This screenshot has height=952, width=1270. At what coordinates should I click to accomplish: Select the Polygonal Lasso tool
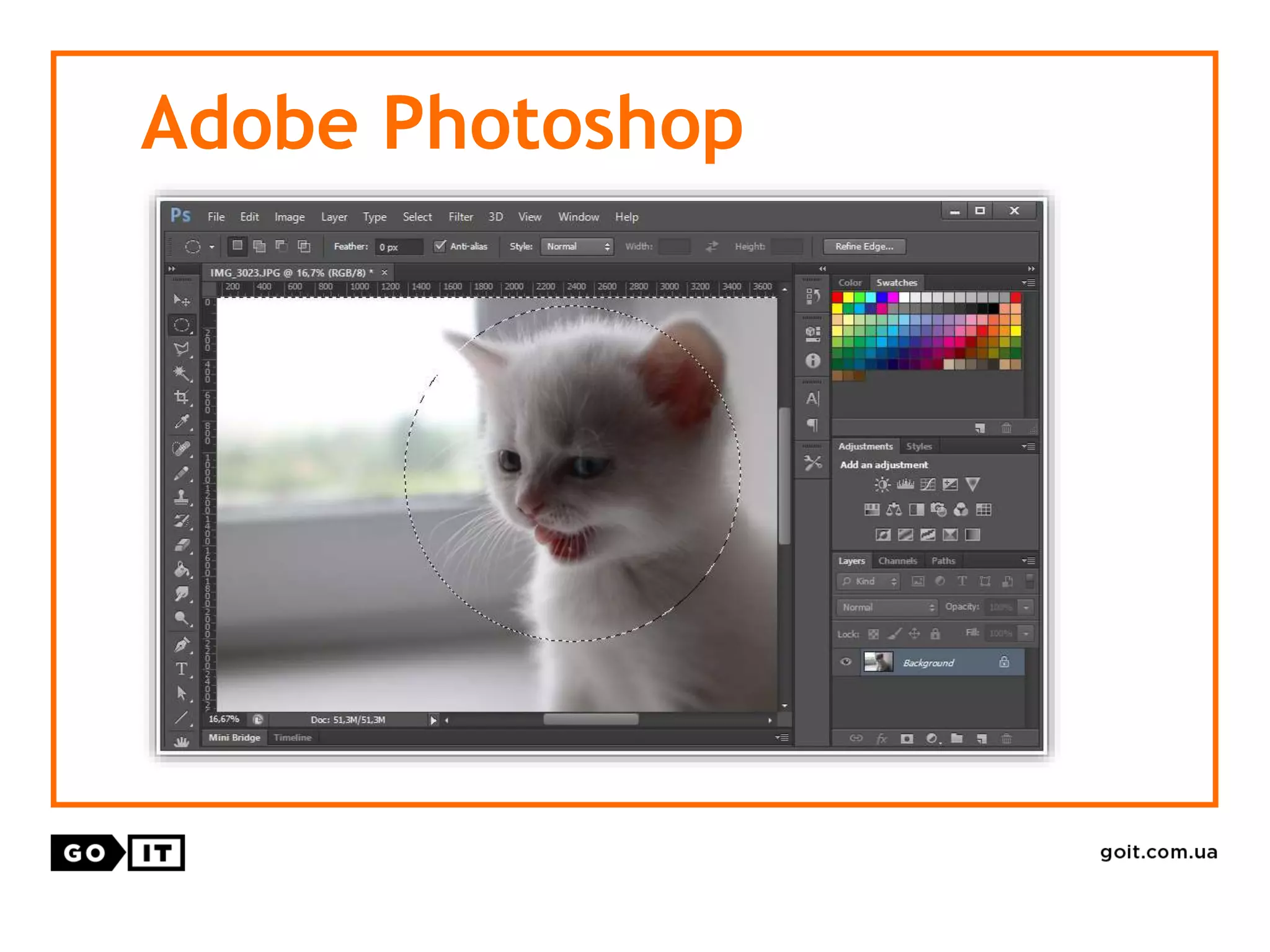[182, 349]
